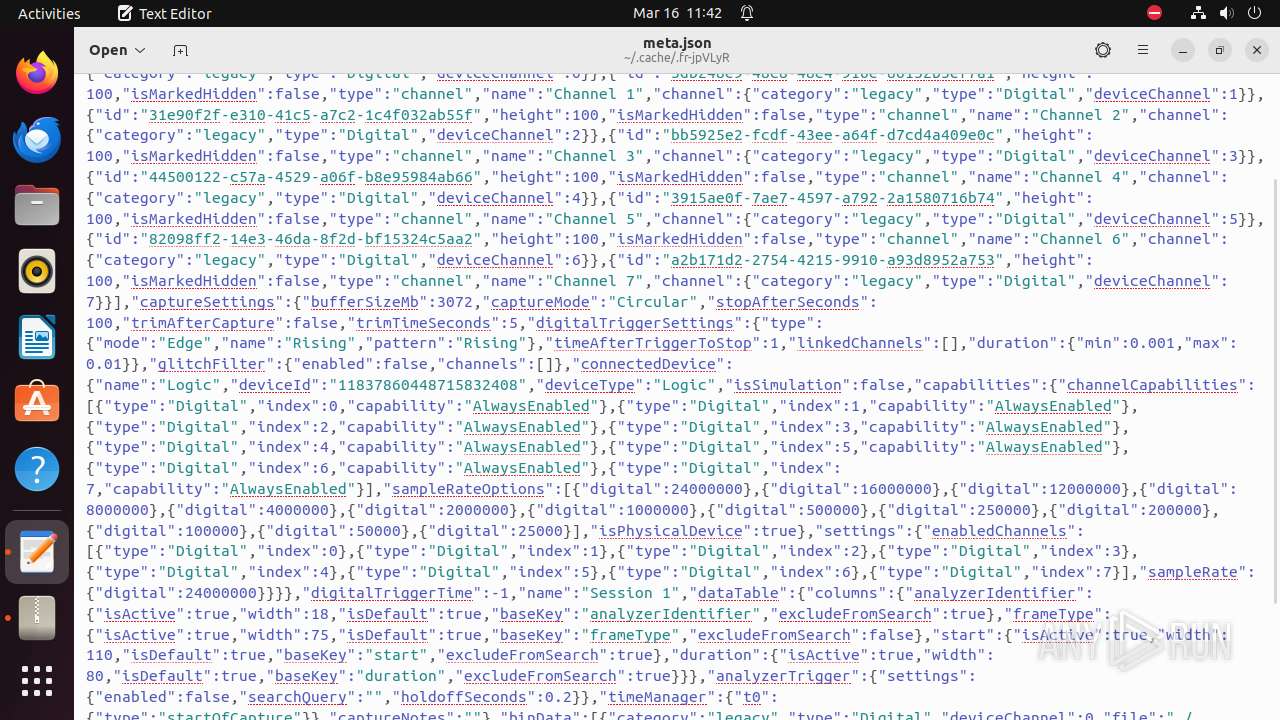This screenshot has width=1280, height=720.
Task: Open the network status icon
Action: tap(1198, 13)
